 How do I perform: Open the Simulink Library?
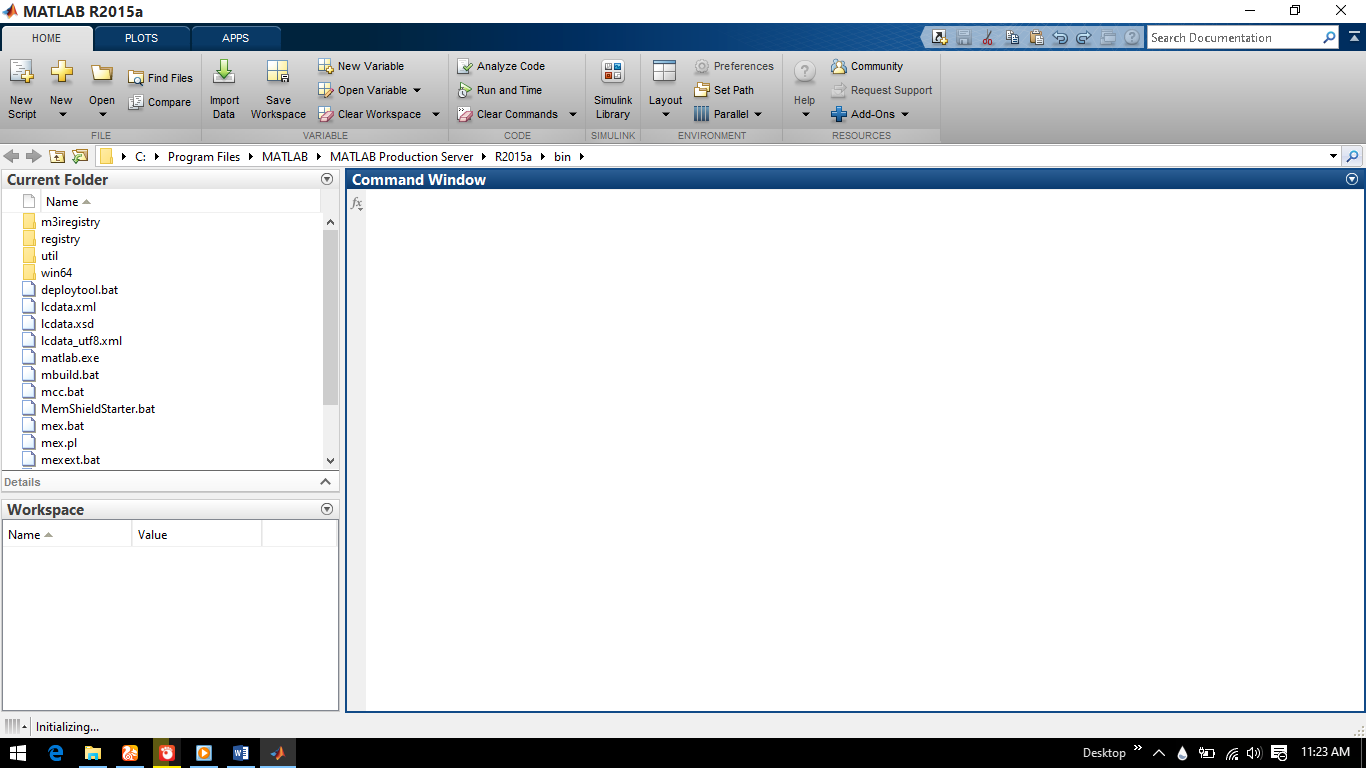point(612,88)
